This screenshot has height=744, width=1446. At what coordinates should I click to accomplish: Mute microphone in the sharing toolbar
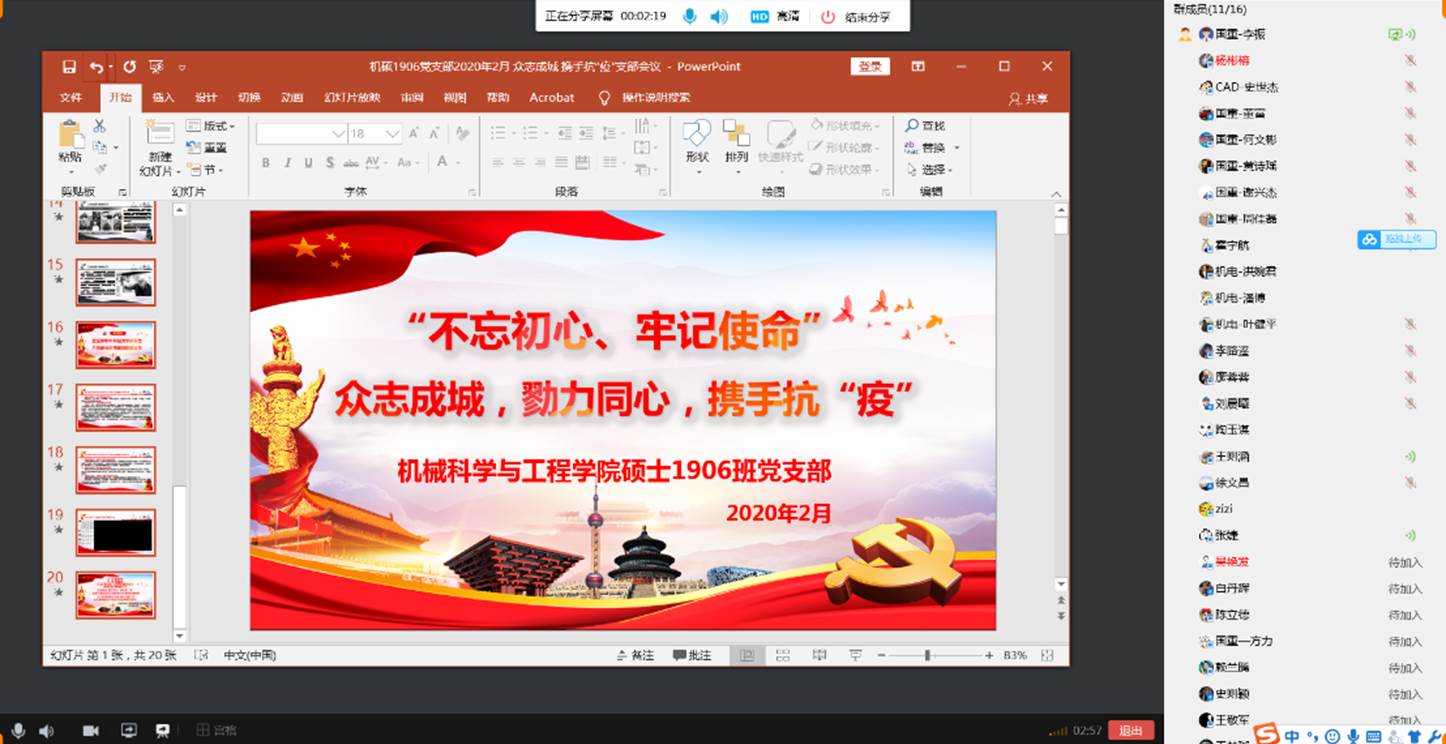pos(690,17)
